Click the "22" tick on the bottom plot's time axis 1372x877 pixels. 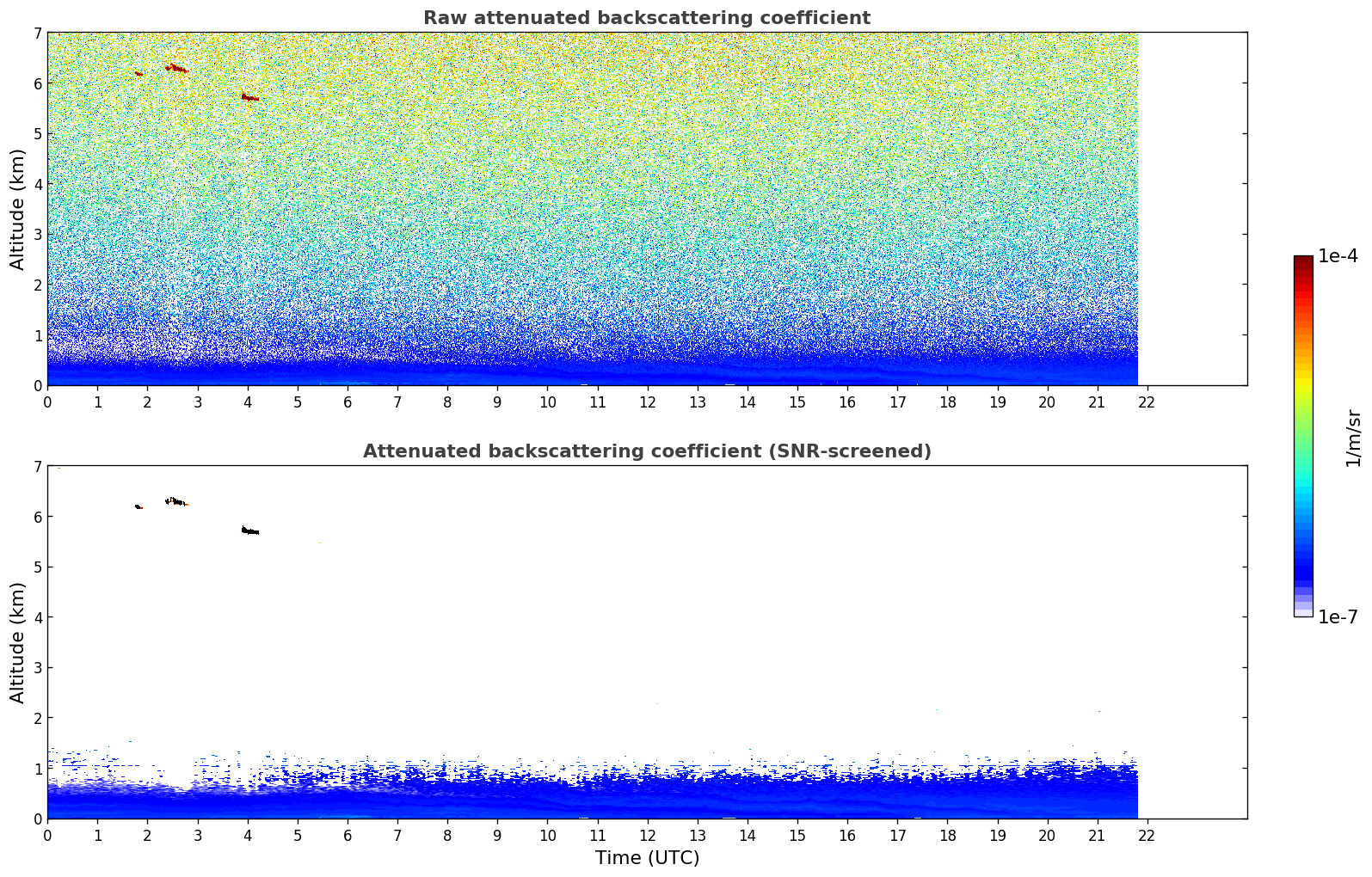coord(1147,836)
